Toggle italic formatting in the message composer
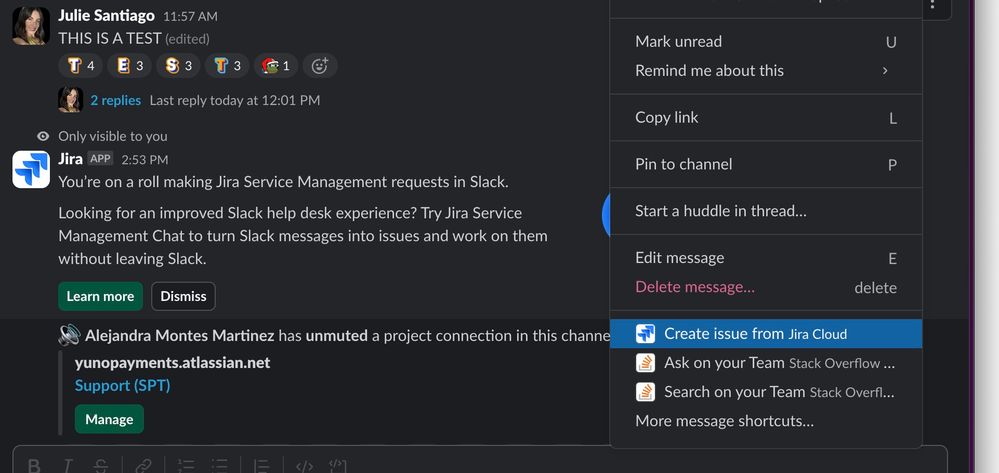999x473 pixels. click(x=67, y=467)
